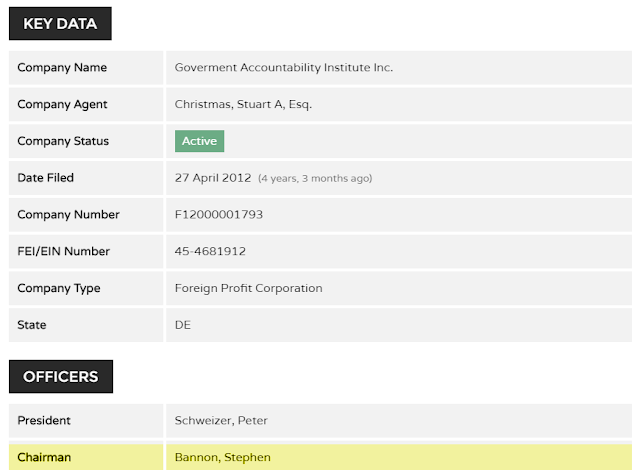Viewport: 640px width, 470px height.
Task: Click the green Active status badge
Action: (199, 141)
